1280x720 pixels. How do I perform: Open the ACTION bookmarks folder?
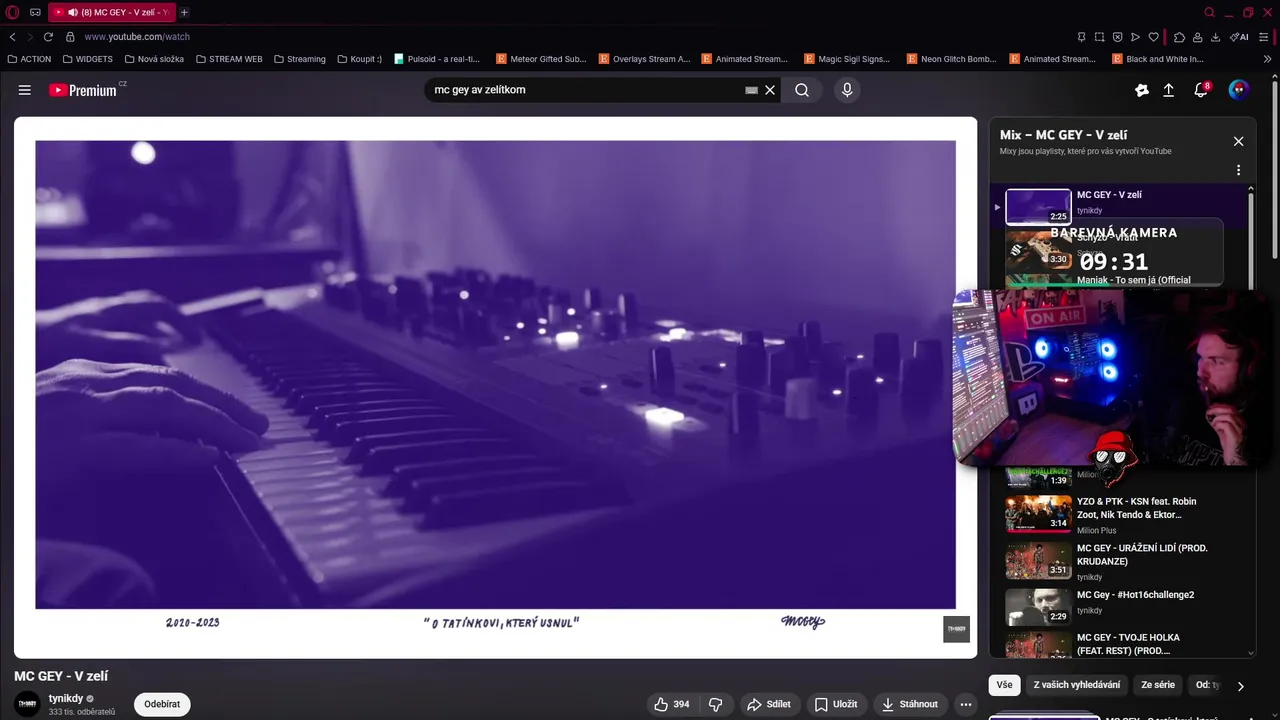pos(29,59)
